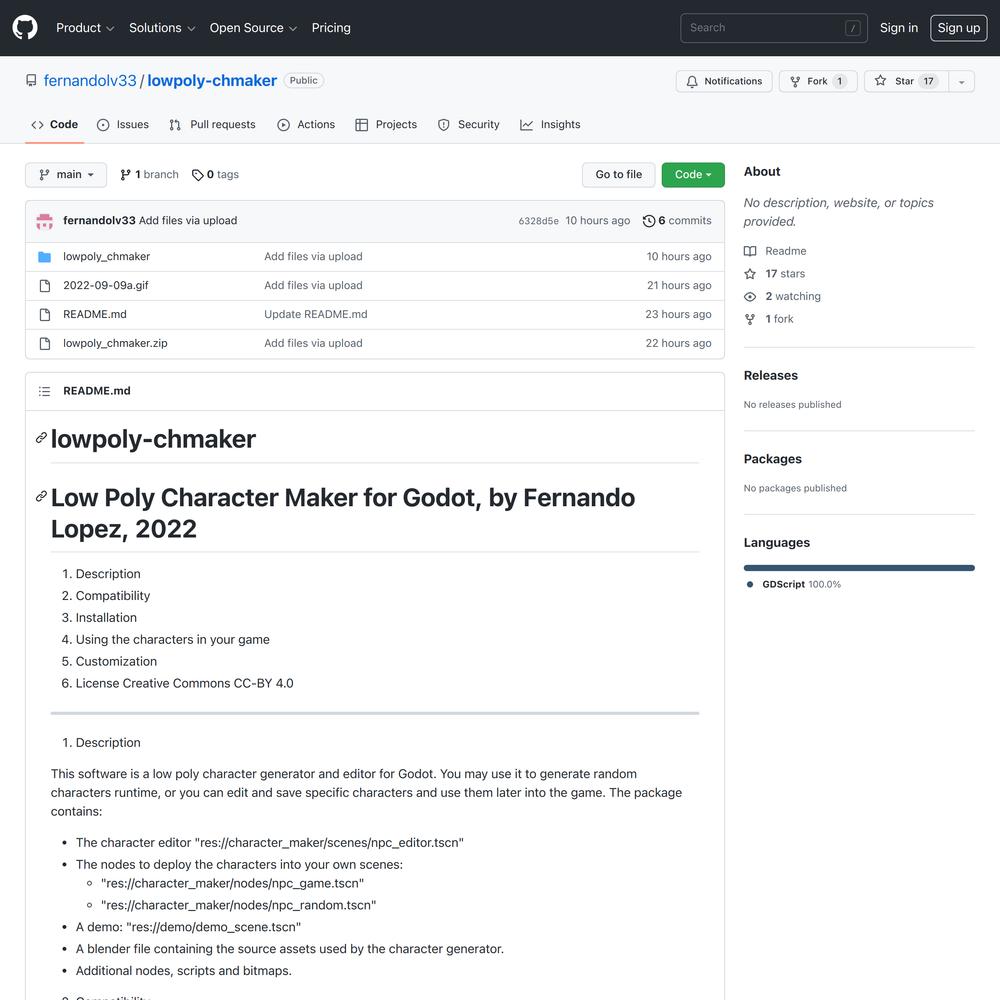1000x1000 pixels.
Task: Open the main branch selector
Action: point(66,175)
